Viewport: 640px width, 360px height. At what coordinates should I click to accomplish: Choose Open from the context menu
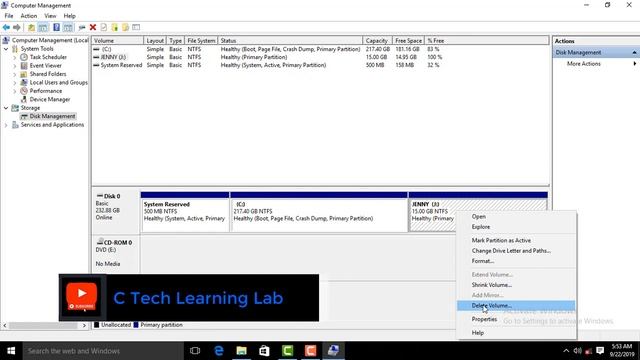pyautogui.click(x=516, y=217)
